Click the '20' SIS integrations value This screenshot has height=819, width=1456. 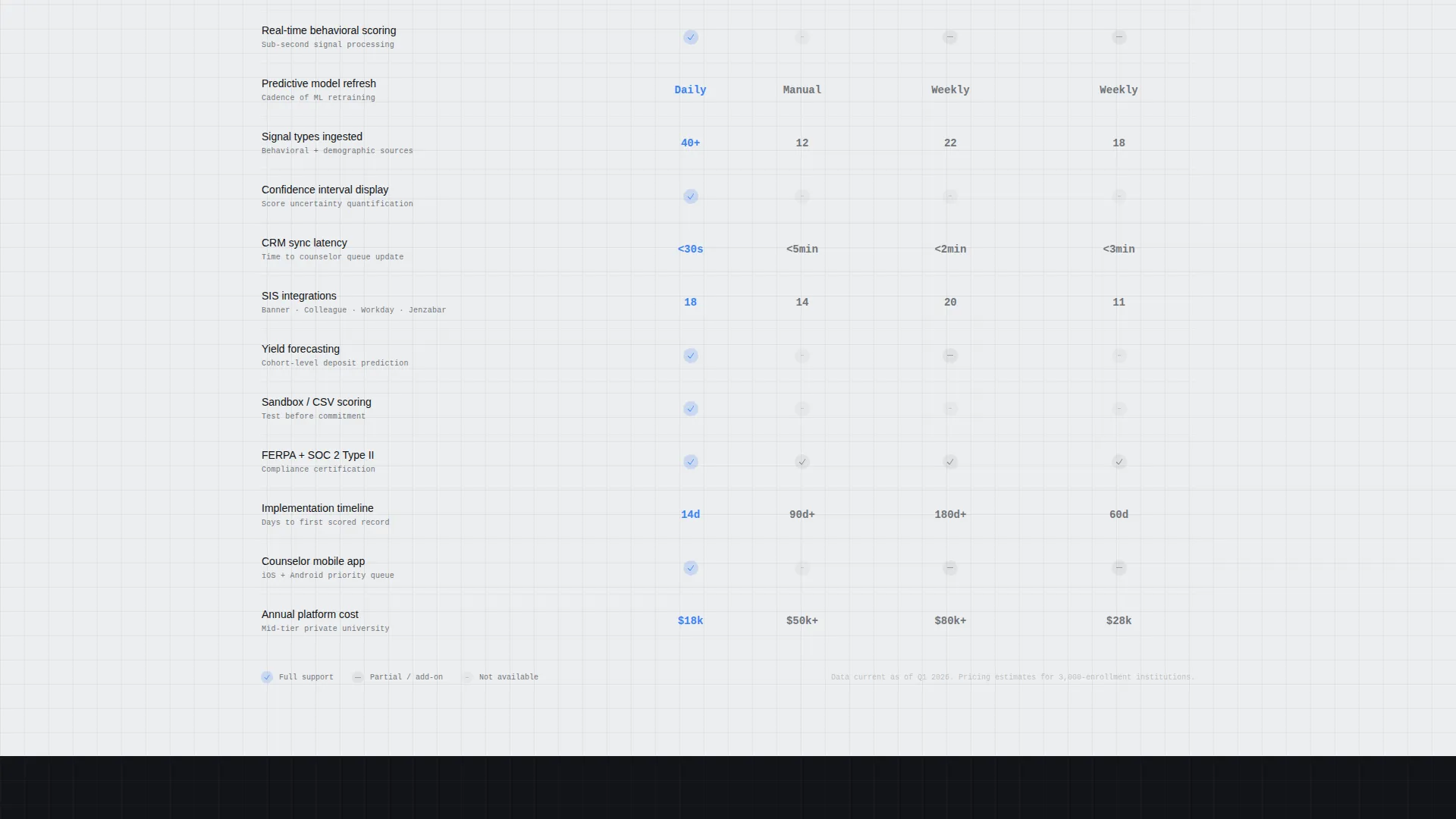tap(950, 302)
